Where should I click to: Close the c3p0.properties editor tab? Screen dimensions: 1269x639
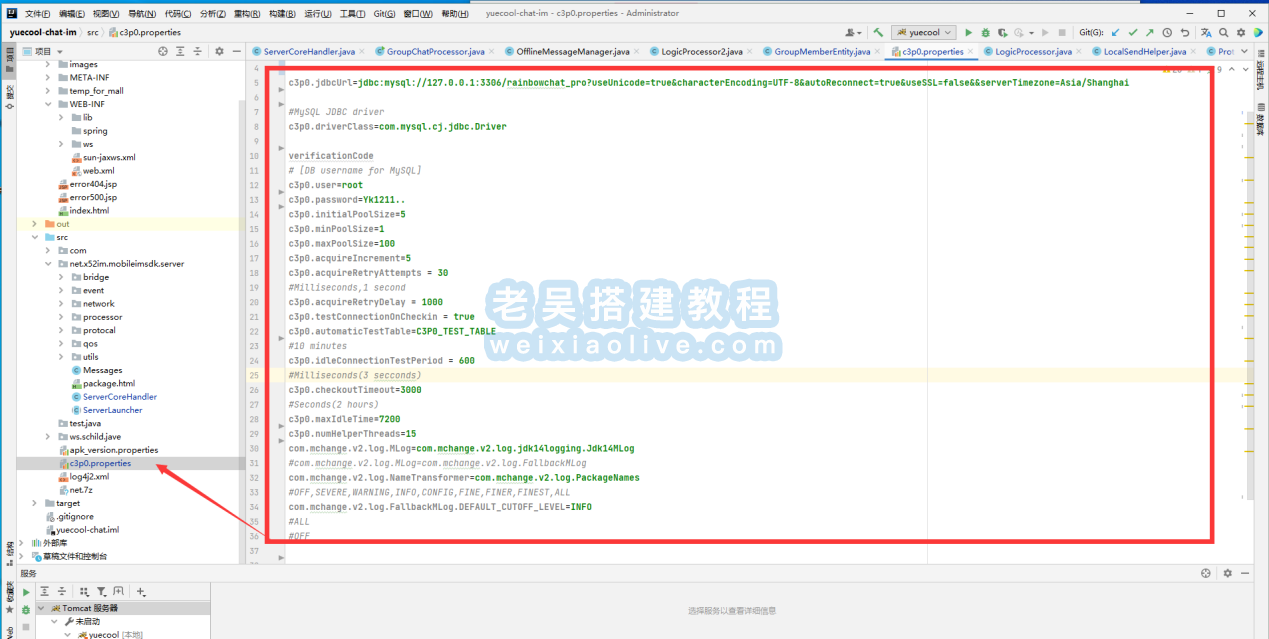pyautogui.click(x=972, y=51)
